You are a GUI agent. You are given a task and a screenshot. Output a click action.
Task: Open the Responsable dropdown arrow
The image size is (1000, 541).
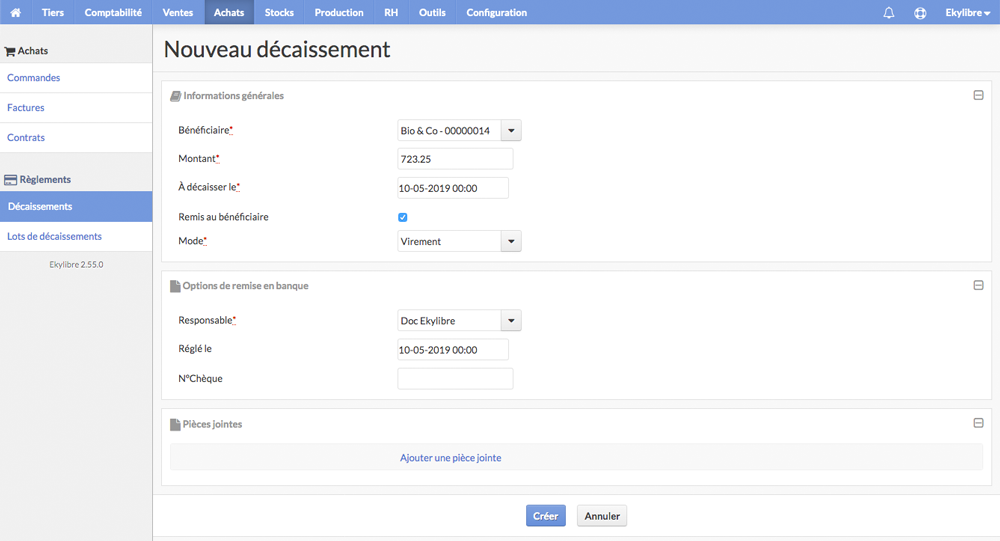511,320
